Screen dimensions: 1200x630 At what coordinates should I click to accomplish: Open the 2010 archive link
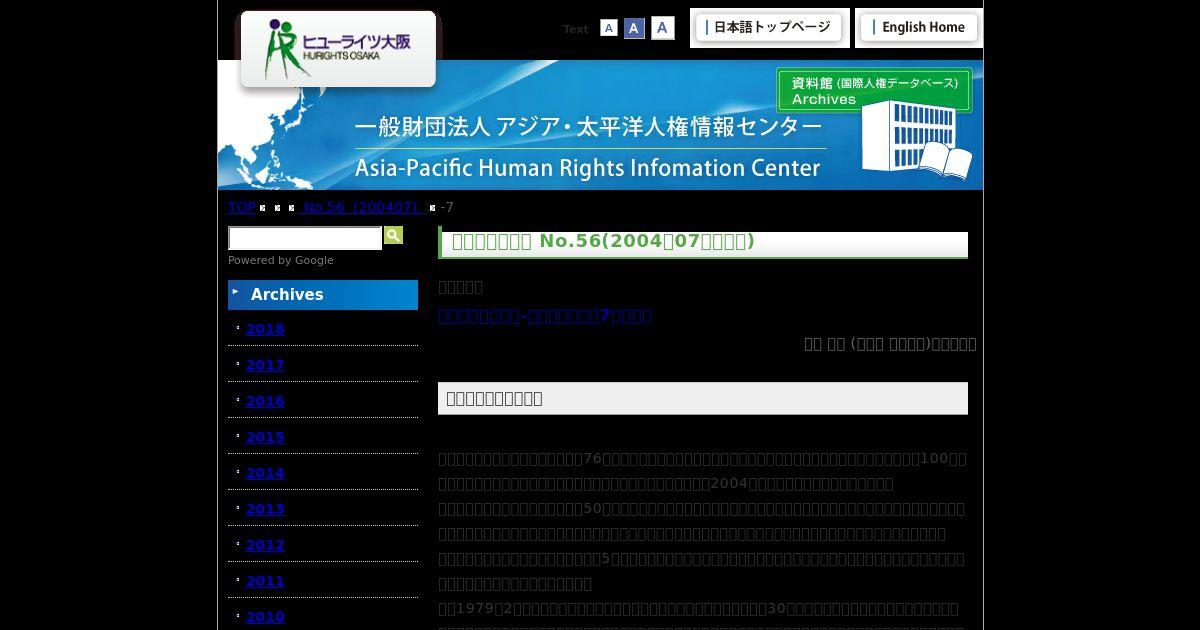click(265, 617)
